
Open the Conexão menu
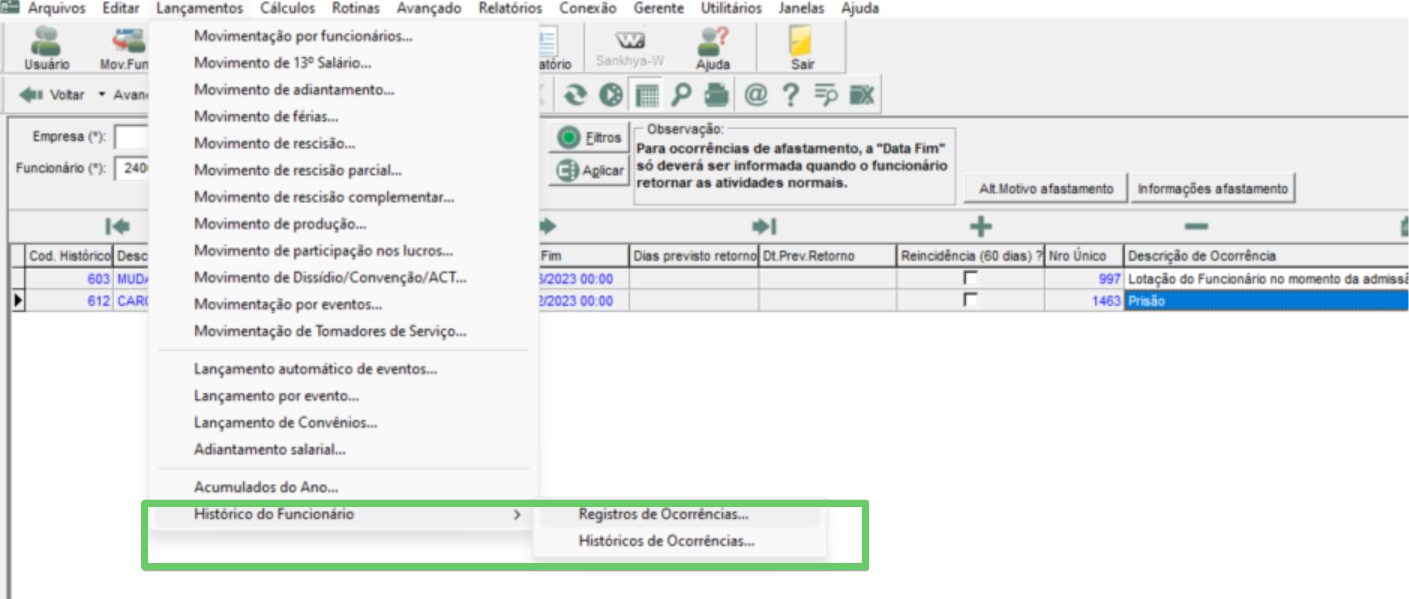(x=588, y=8)
